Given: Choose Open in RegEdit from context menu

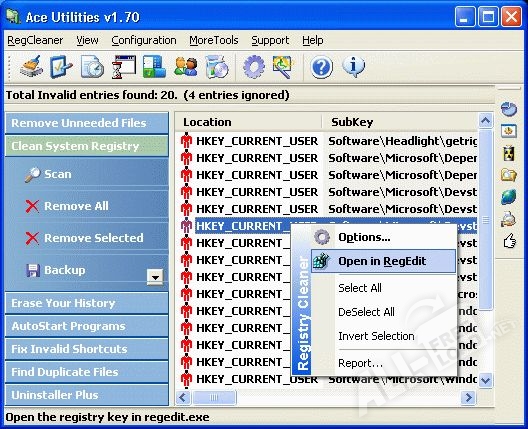Looking at the screenshot, I should (383, 261).
